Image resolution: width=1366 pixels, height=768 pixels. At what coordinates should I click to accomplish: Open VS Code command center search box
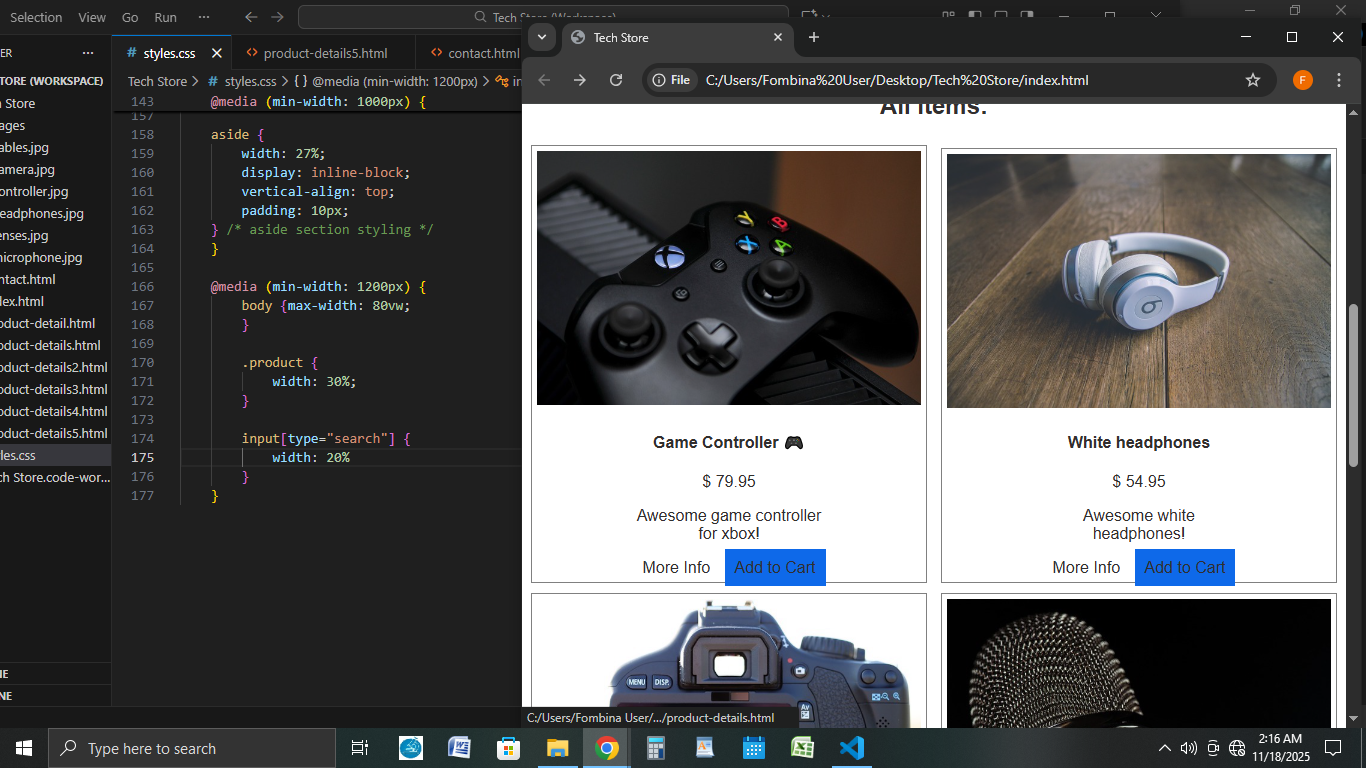pyautogui.click(x=543, y=17)
